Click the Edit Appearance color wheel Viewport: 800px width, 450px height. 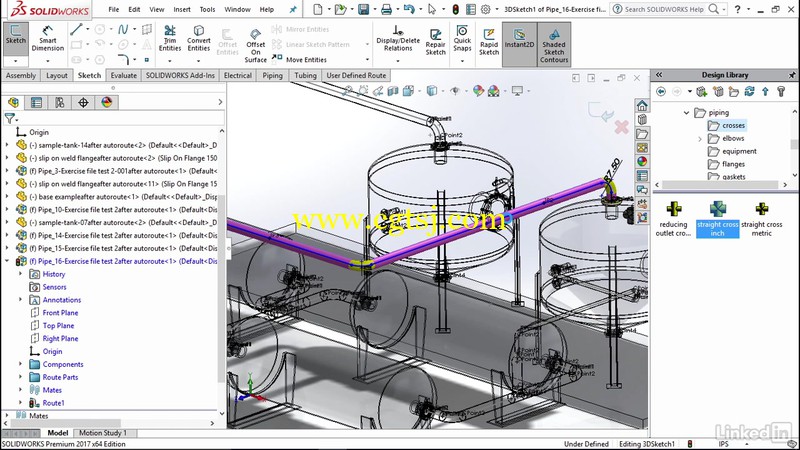[x=478, y=91]
